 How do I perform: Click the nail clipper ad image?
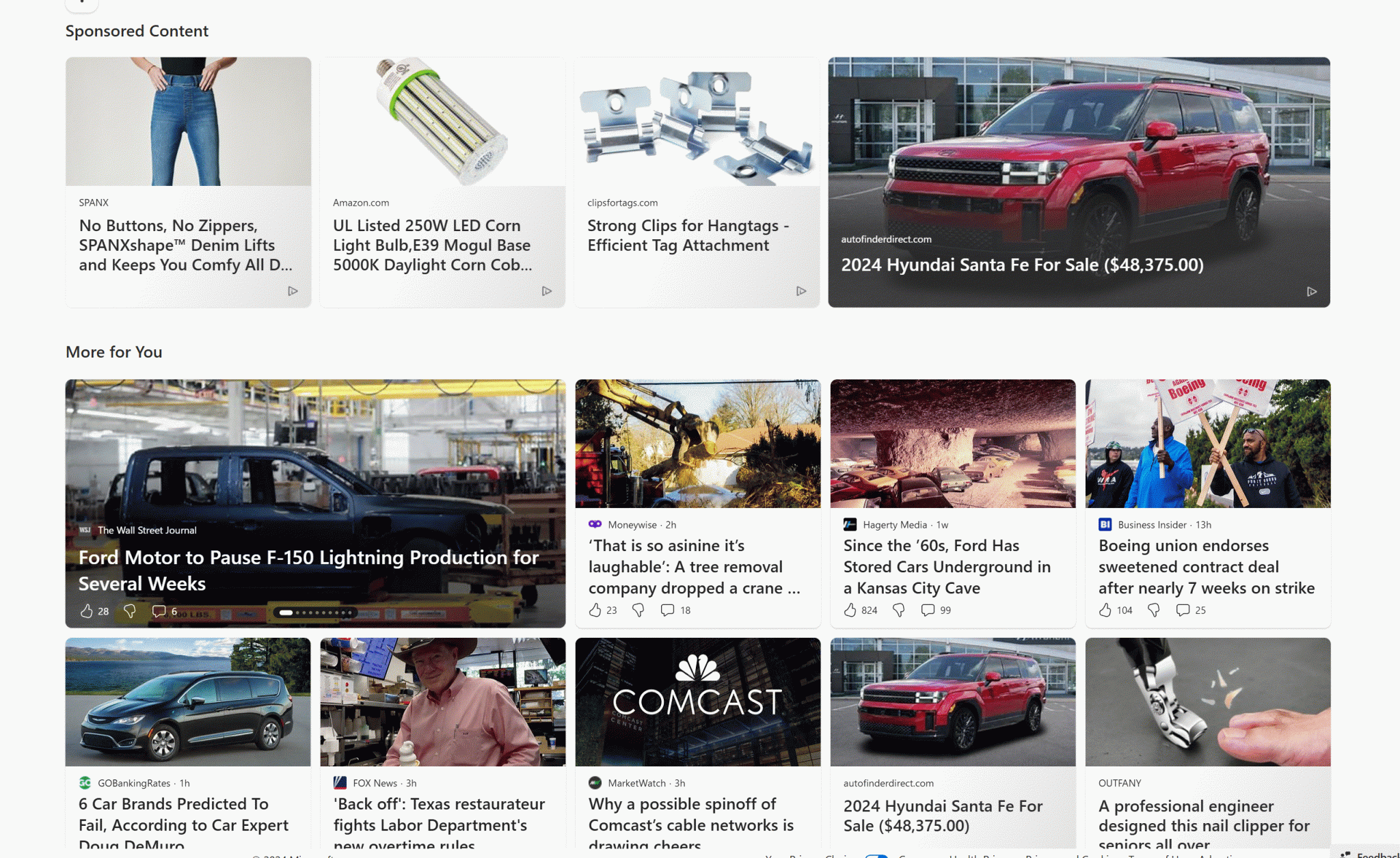(1208, 702)
